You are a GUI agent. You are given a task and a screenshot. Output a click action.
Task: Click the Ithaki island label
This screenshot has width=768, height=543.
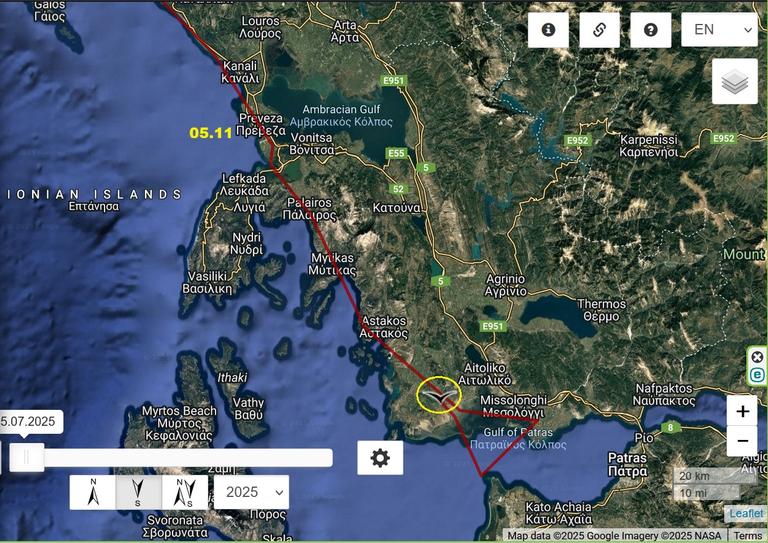(232, 378)
